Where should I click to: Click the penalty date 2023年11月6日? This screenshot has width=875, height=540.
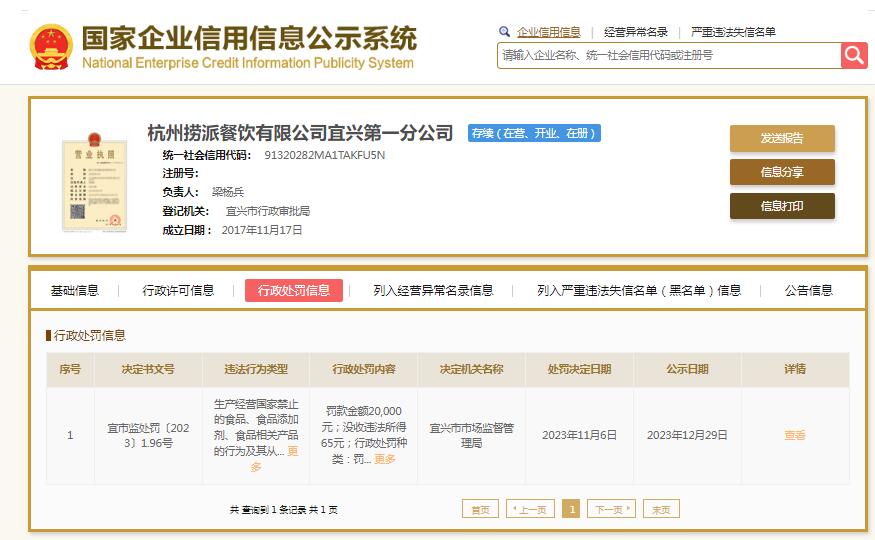point(579,435)
